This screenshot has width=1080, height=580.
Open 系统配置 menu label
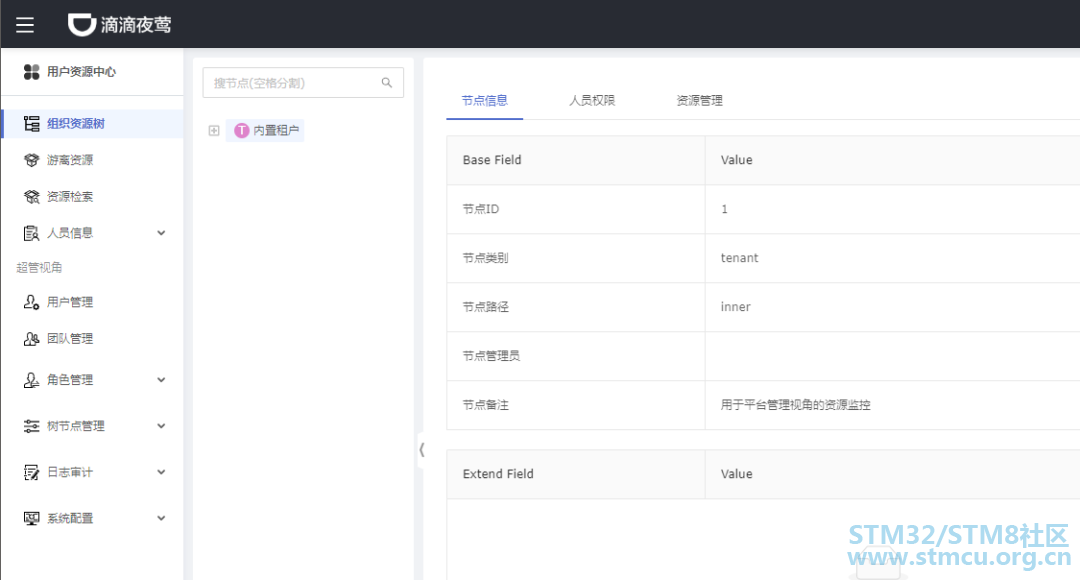(70, 518)
